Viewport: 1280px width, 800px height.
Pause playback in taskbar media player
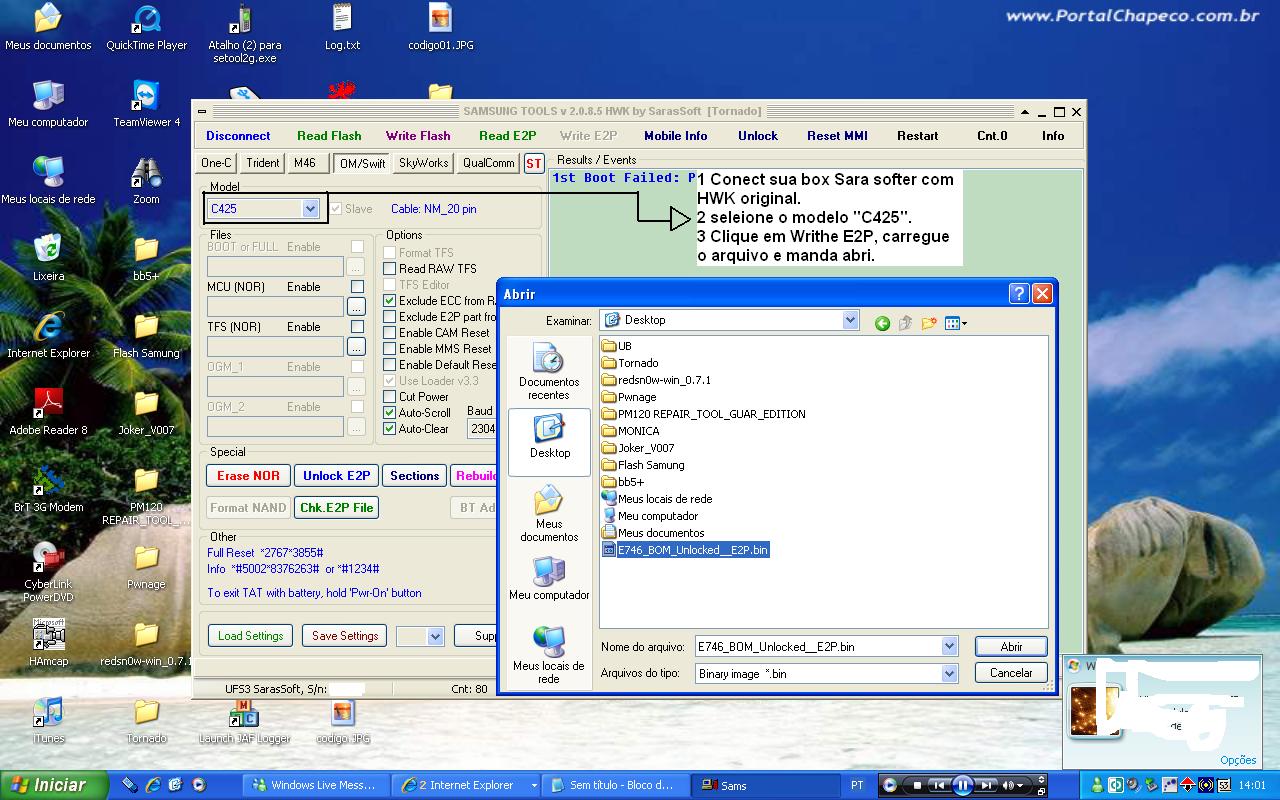962,786
